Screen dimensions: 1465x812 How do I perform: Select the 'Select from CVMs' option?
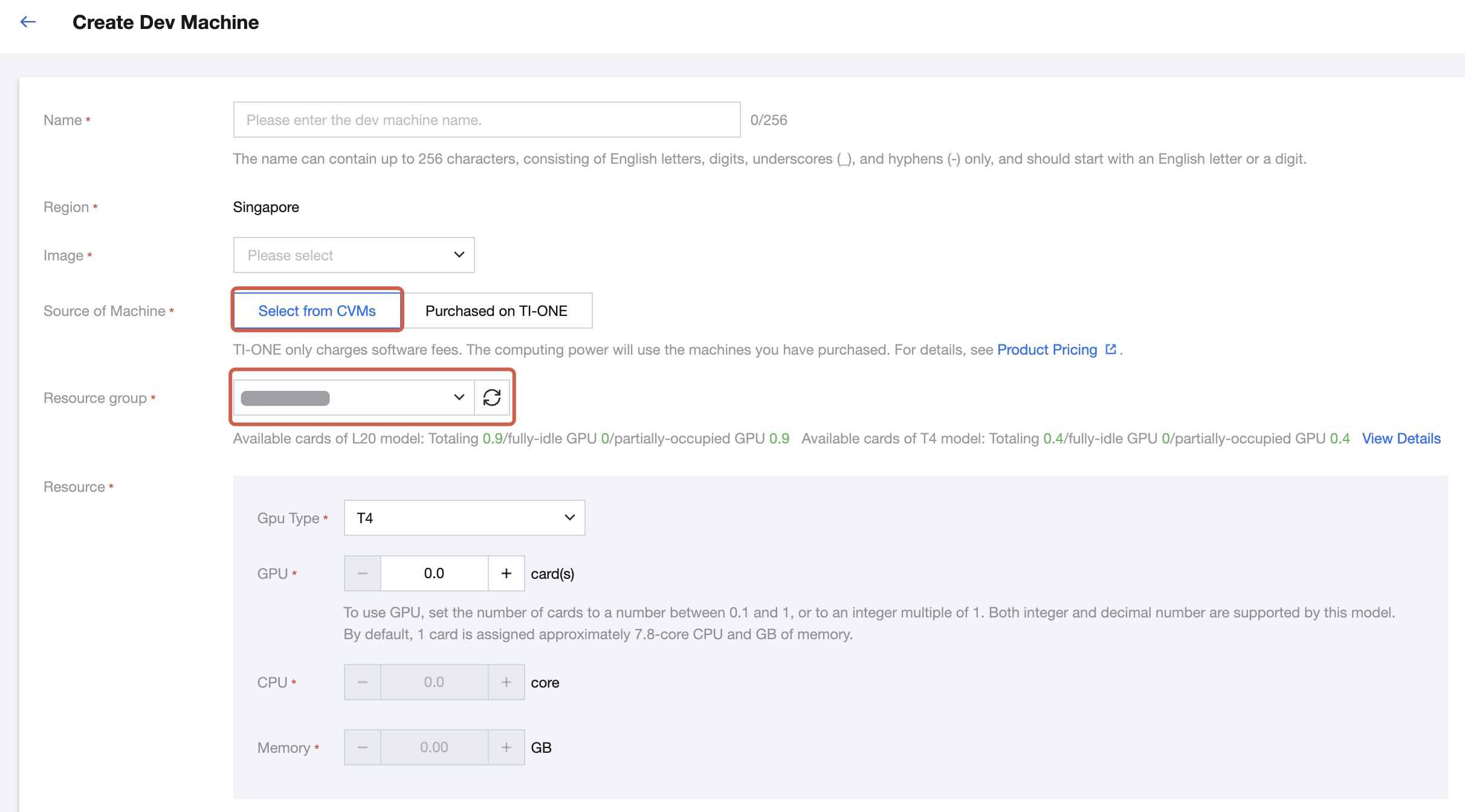[x=317, y=311]
